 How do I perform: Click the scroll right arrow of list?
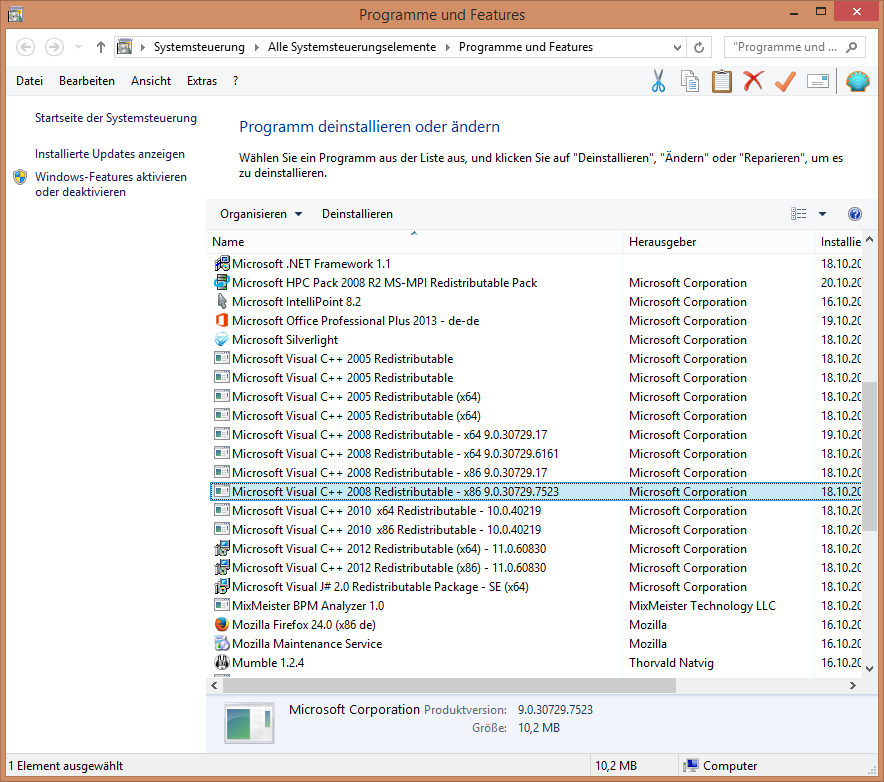point(852,685)
